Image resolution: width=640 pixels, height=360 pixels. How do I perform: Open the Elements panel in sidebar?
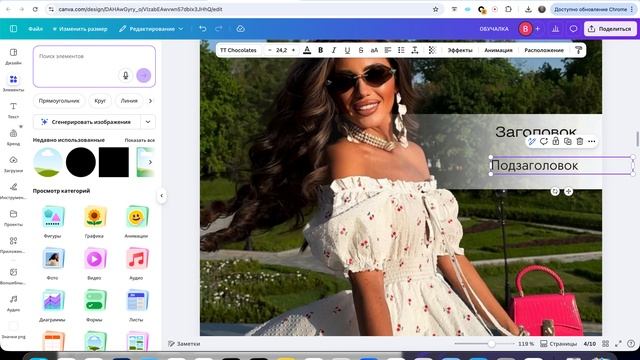13,83
